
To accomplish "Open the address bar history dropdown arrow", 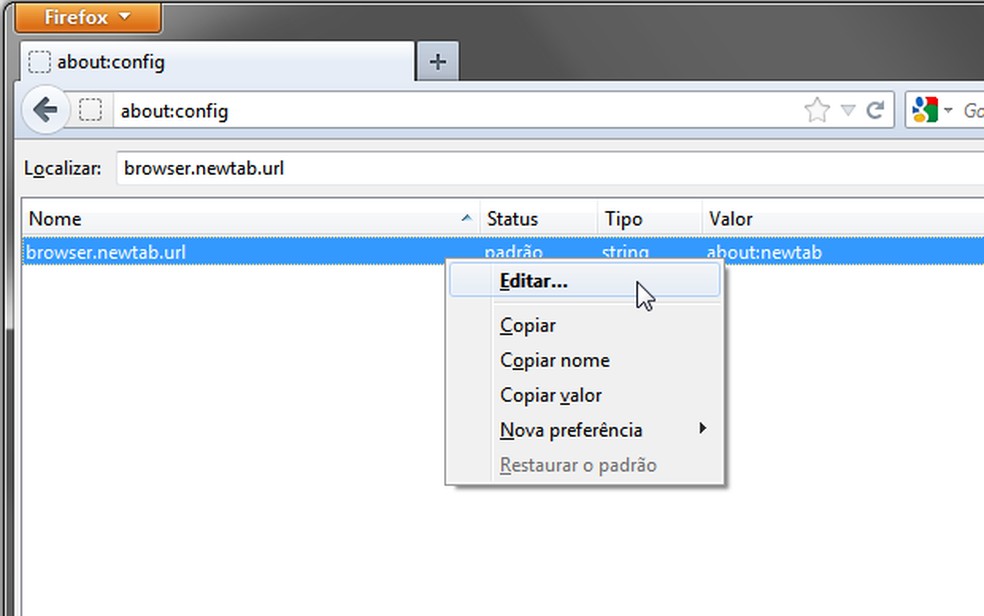I will [848, 110].
